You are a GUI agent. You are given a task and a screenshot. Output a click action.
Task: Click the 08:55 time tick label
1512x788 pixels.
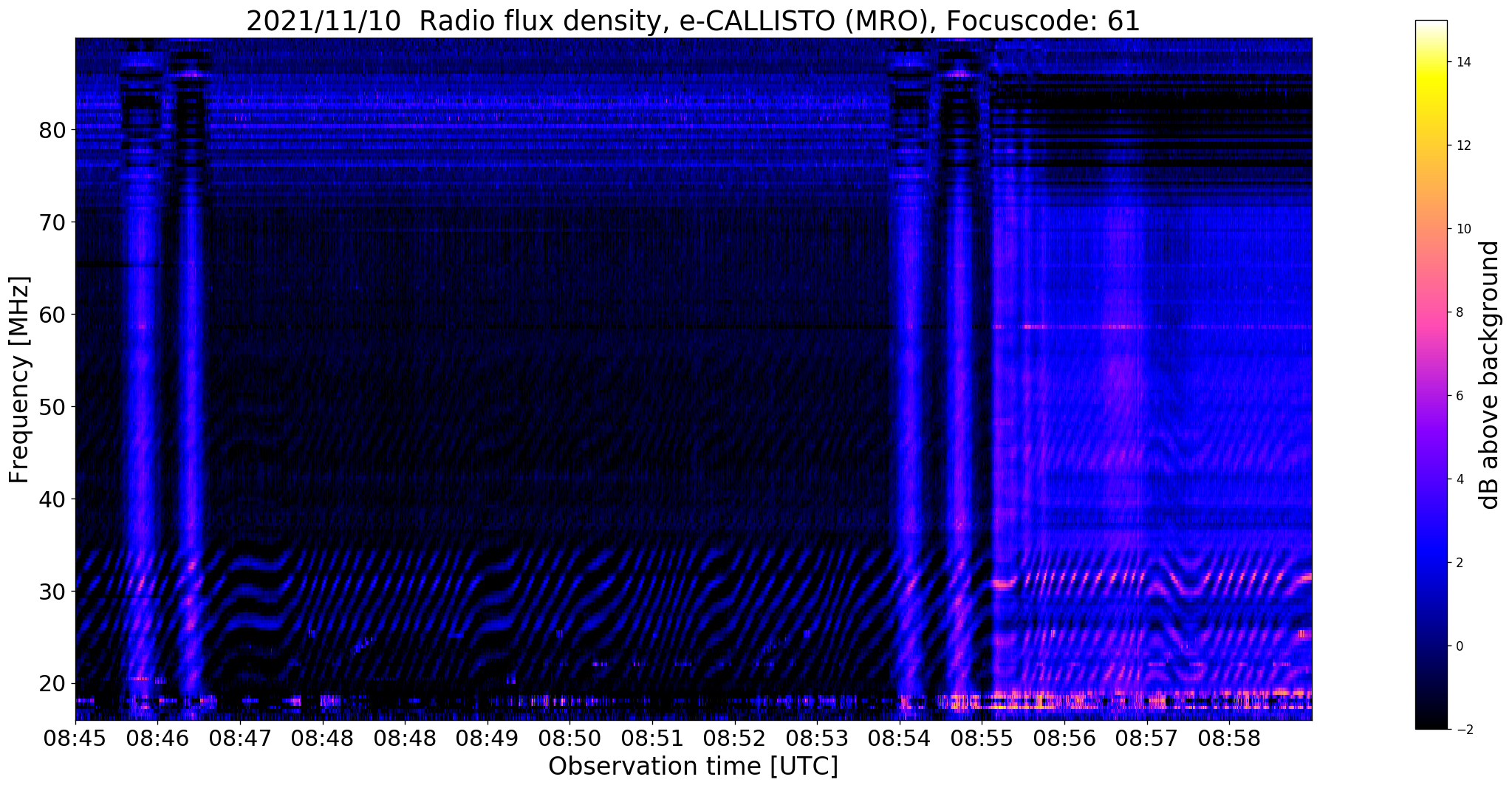pyautogui.click(x=982, y=738)
